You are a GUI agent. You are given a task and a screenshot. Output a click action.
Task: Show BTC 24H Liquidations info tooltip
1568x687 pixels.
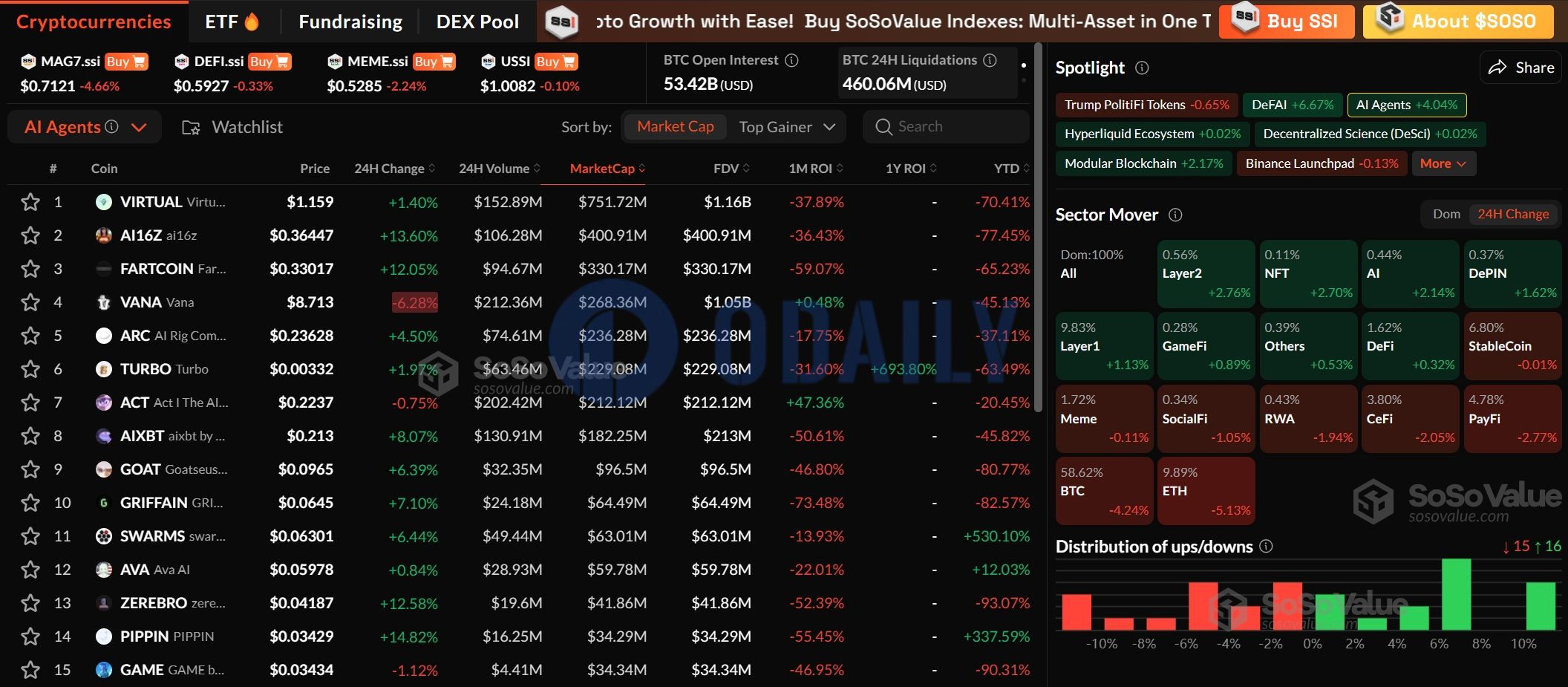pos(990,60)
